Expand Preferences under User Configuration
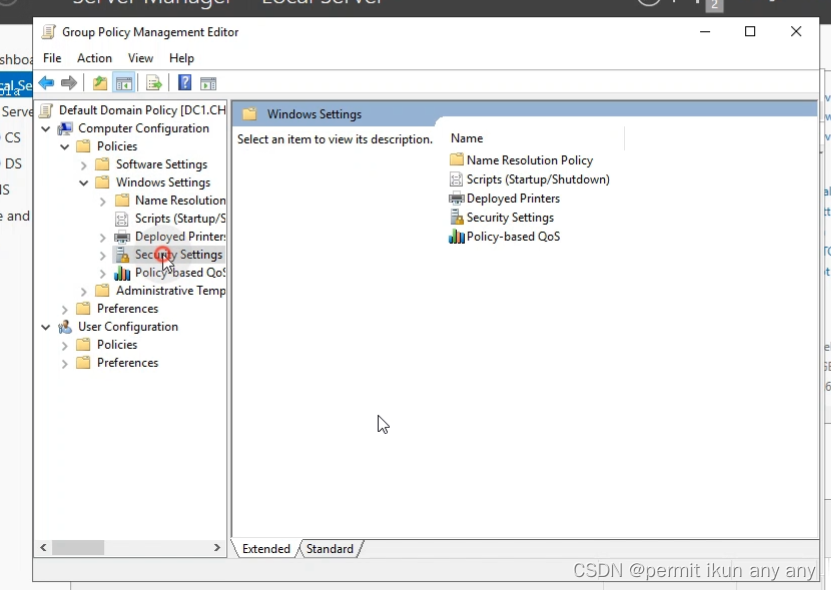The width and height of the screenshot is (831, 590). 65,363
